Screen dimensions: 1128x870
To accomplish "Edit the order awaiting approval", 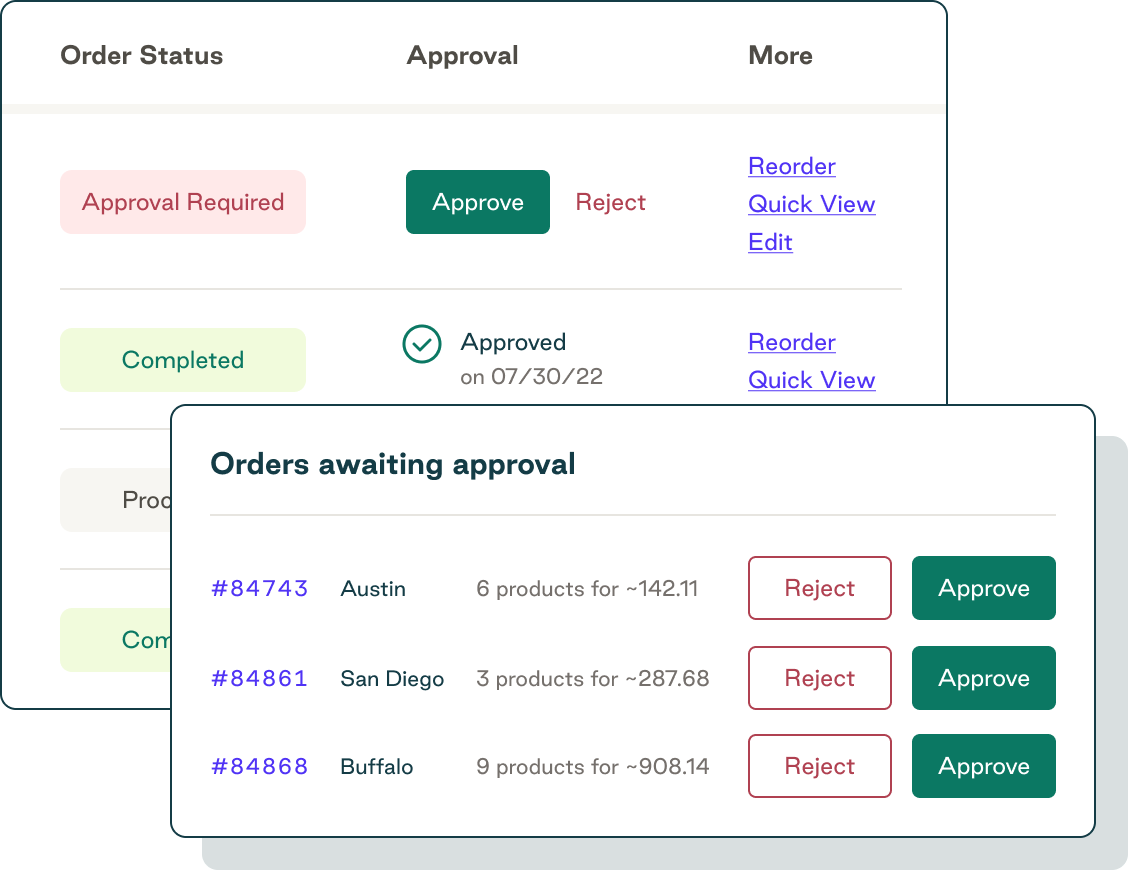I will (770, 242).
